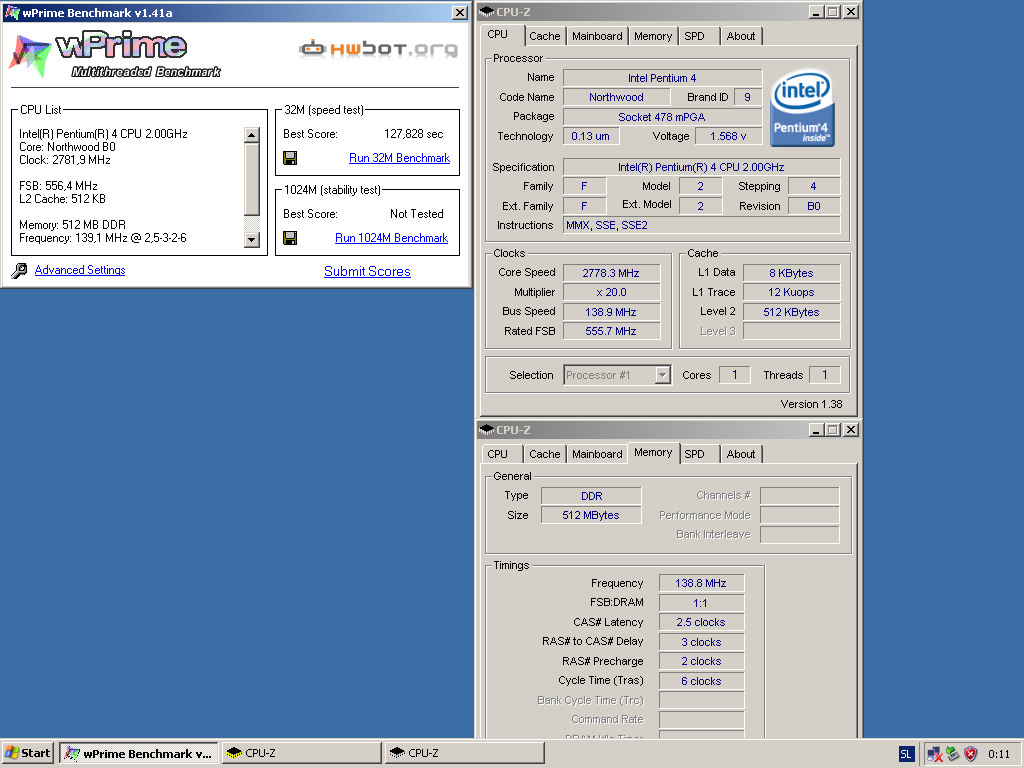Click the CPU List scrollbar thumb
Viewport: 1024px width, 768px height.
[x=251, y=179]
